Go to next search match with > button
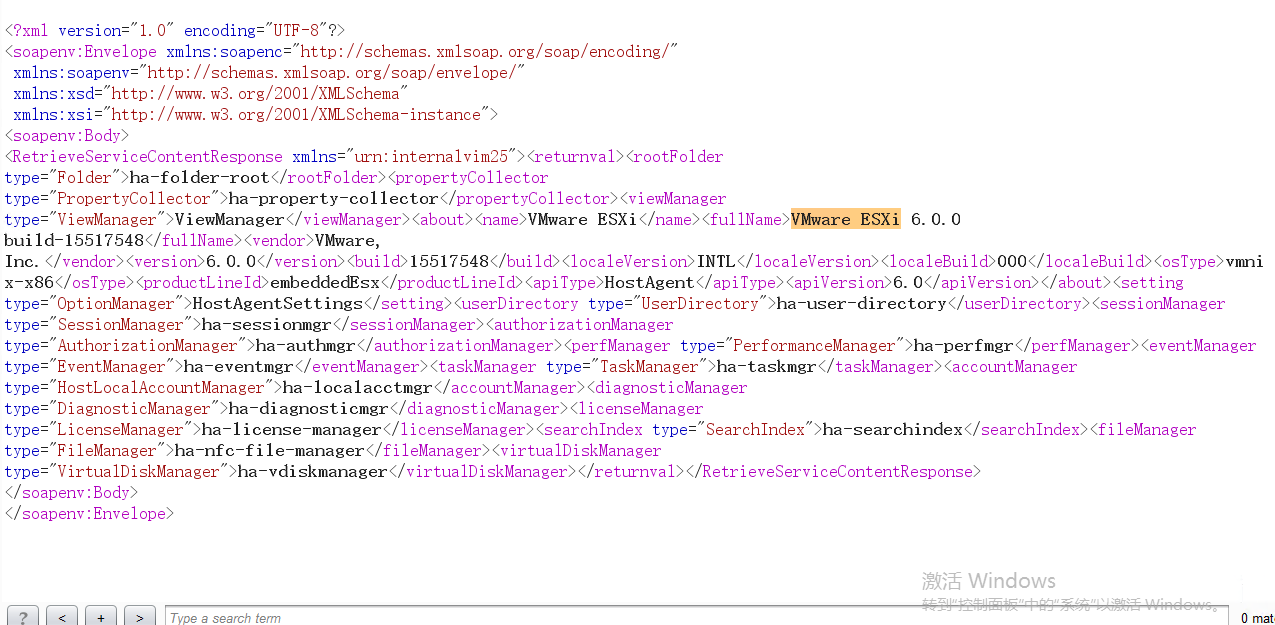Image resolution: width=1275 pixels, height=625 pixels. pyautogui.click(x=140, y=617)
